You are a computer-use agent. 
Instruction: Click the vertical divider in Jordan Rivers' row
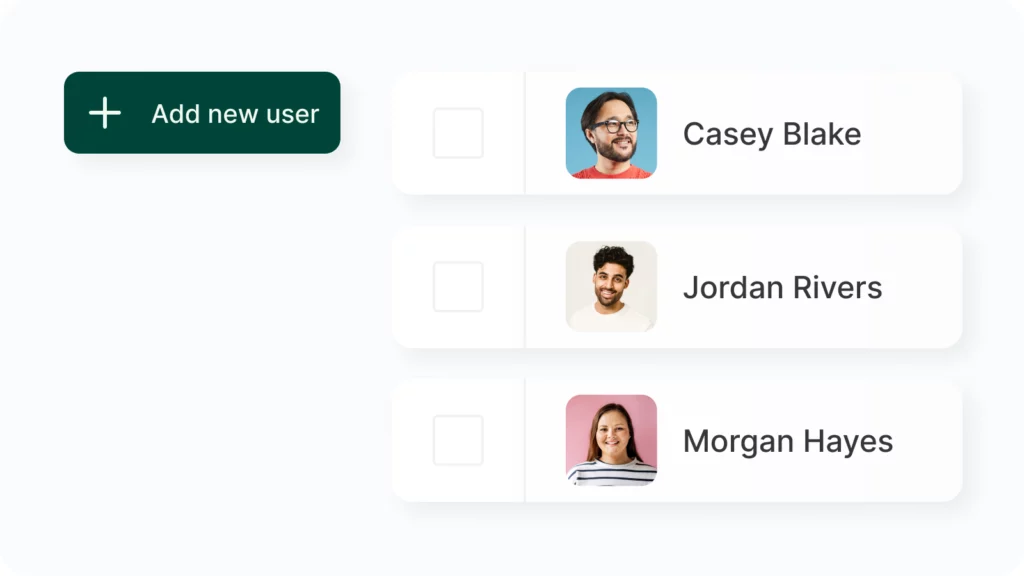(x=525, y=287)
